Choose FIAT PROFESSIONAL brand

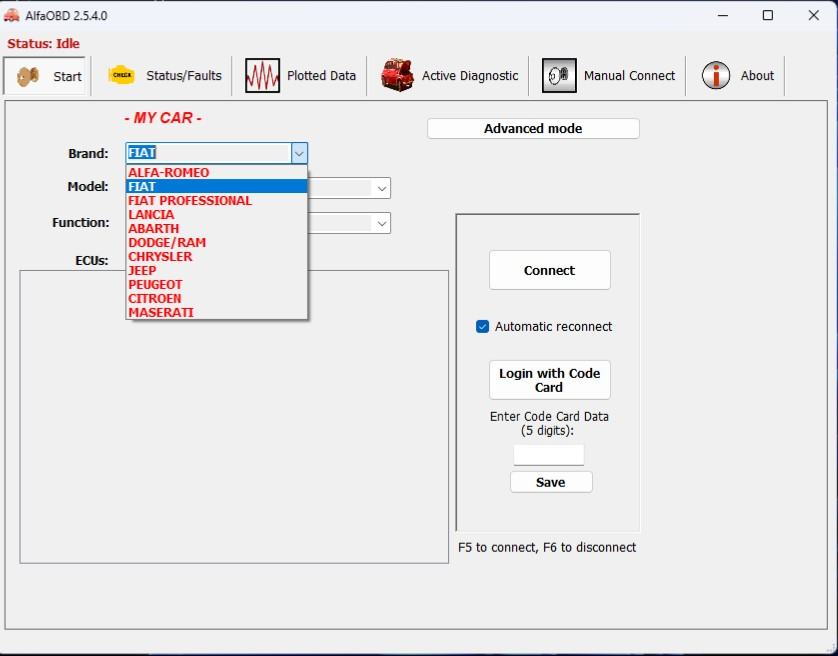tap(216, 200)
